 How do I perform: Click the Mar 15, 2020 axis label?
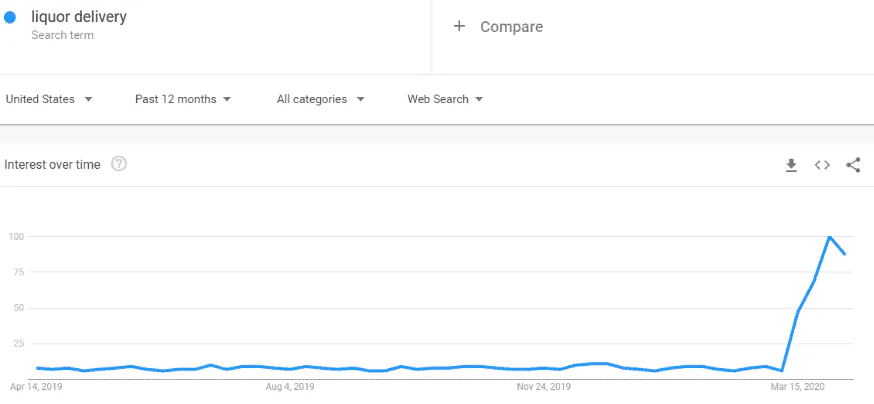pyautogui.click(x=798, y=386)
